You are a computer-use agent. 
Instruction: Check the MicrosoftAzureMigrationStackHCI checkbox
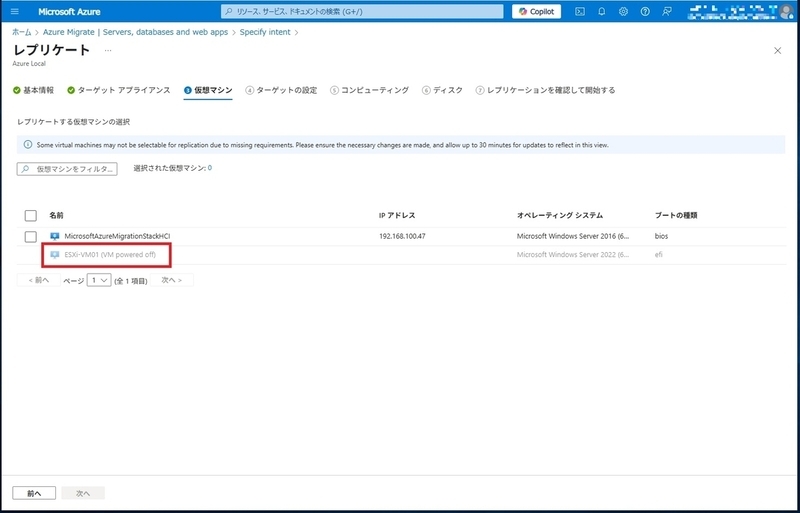pyautogui.click(x=31, y=236)
